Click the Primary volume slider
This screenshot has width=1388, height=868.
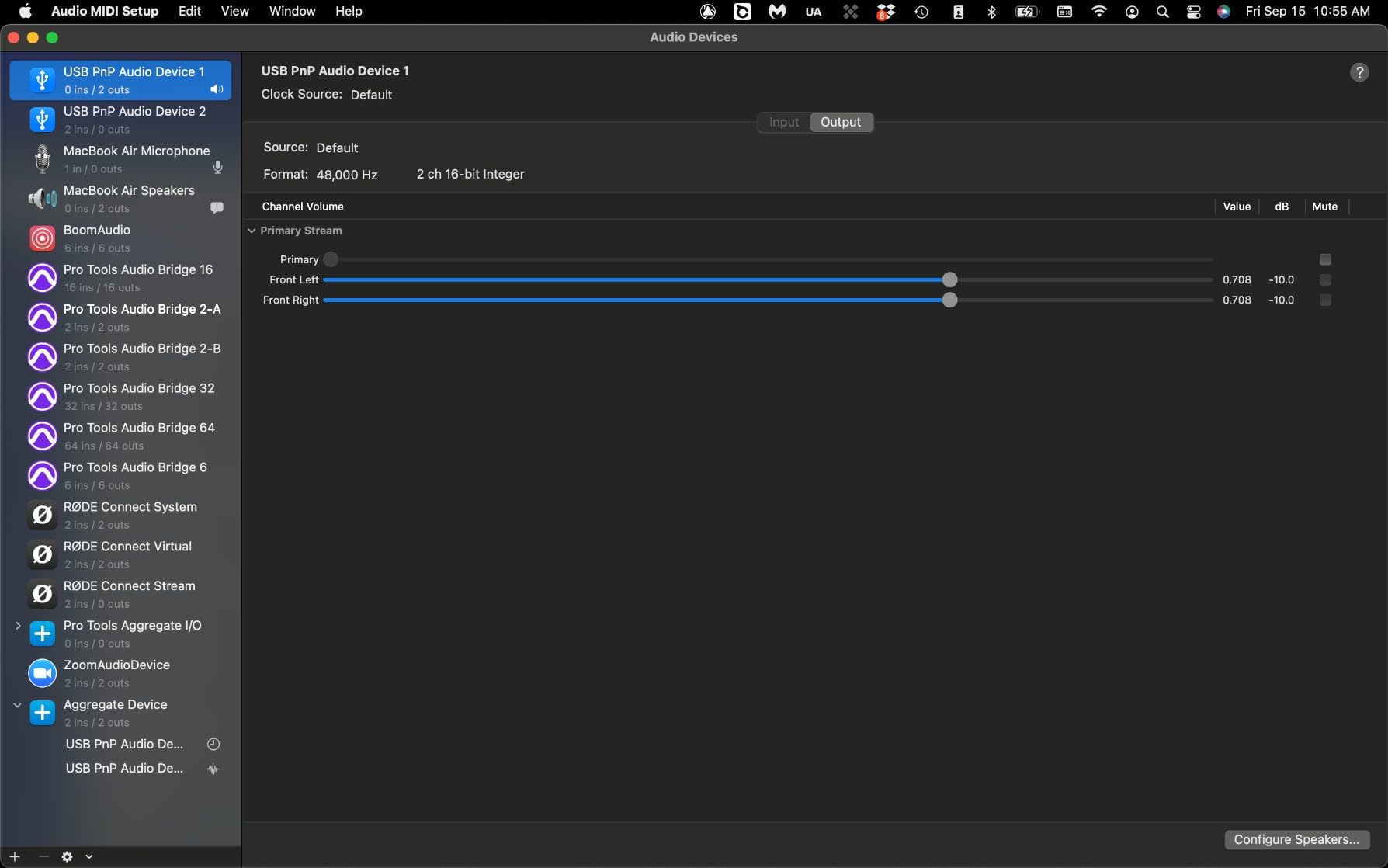coord(768,259)
